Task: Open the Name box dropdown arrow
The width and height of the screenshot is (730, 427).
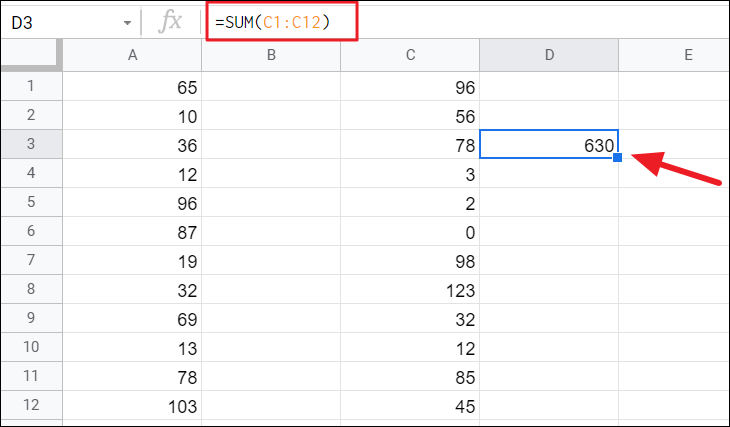Action: click(126, 22)
